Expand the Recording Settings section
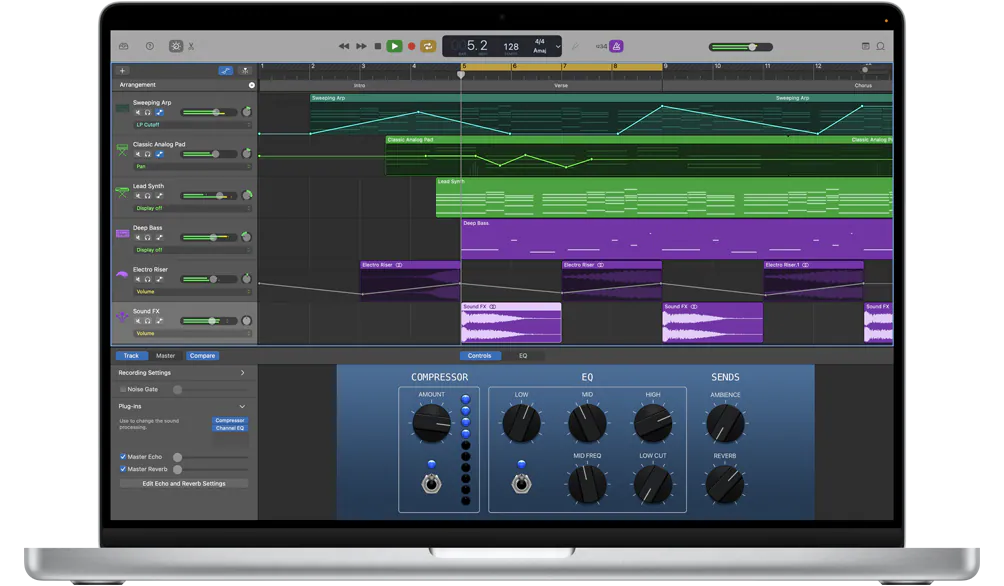 point(243,373)
